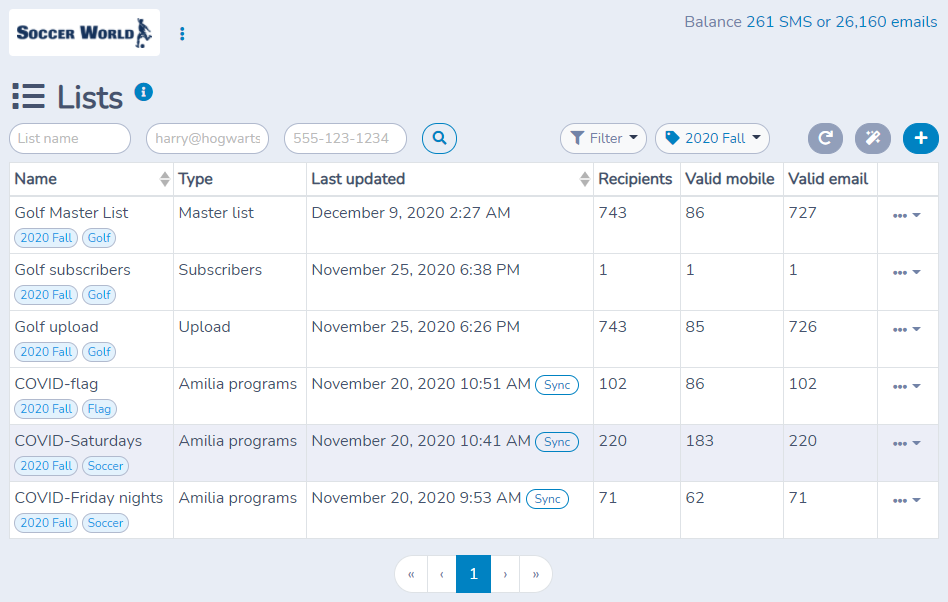Click Sync badge on COVID-Saturdays row

pos(557,442)
